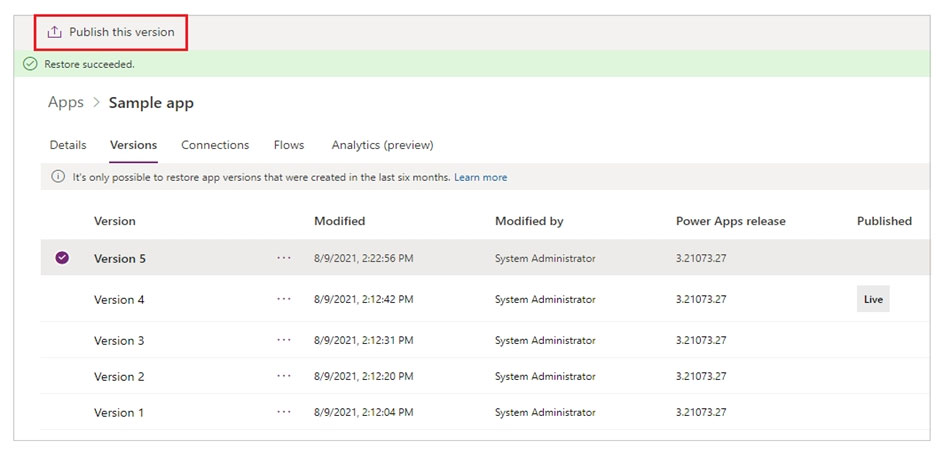Click the Publish this version upload icon
The height and width of the screenshot is (451, 943).
55,32
